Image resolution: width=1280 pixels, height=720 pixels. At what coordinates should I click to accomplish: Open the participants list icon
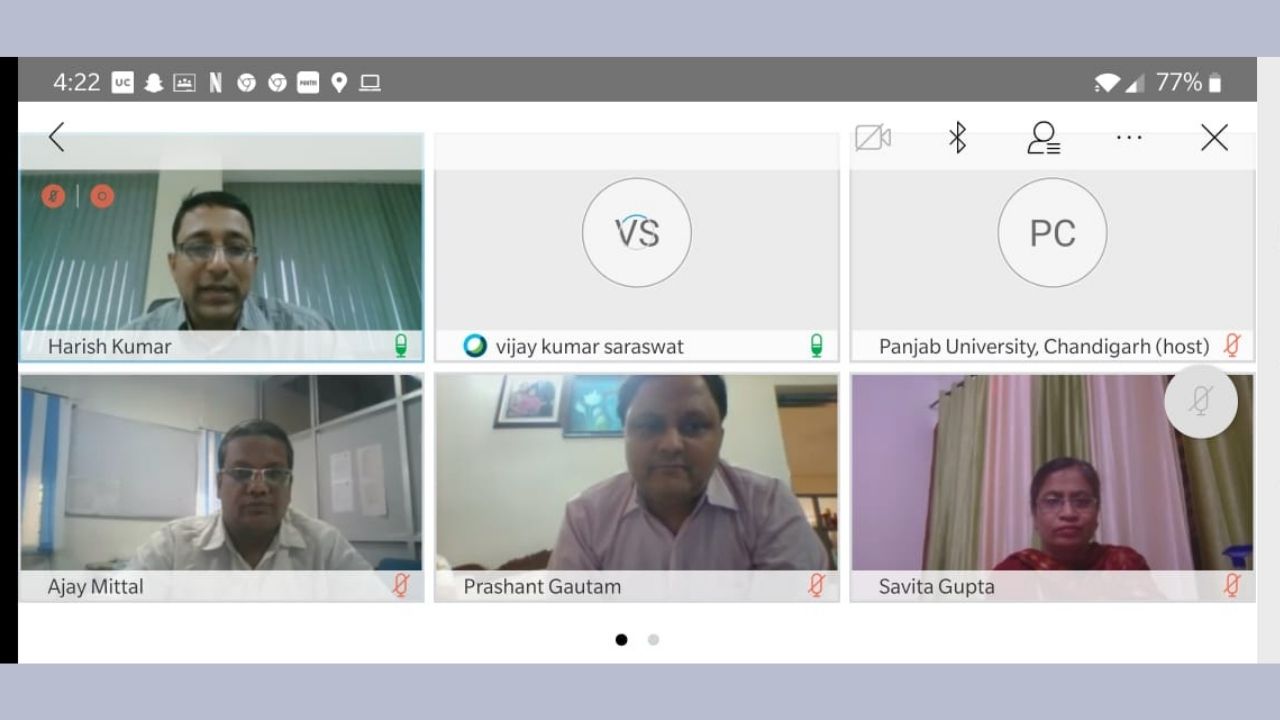point(1043,138)
